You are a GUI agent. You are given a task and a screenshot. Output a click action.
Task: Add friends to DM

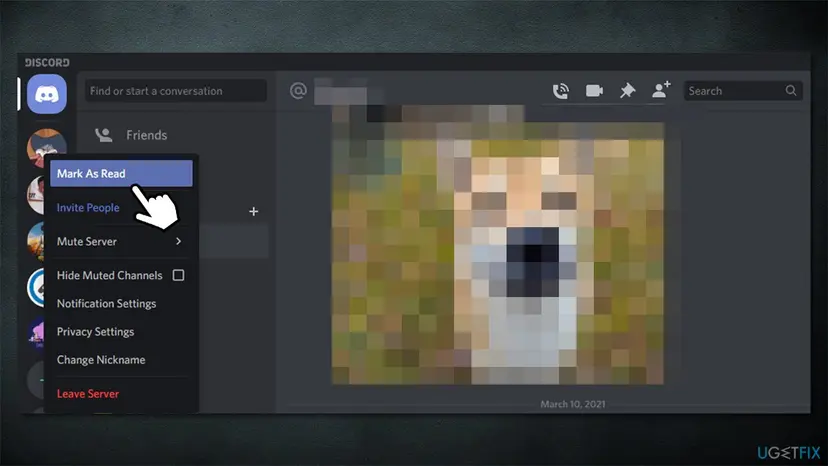pyautogui.click(x=661, y=89)
